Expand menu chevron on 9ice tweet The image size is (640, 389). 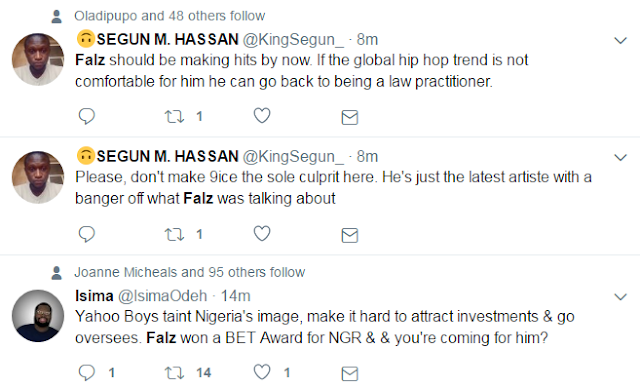click(620, 158)
